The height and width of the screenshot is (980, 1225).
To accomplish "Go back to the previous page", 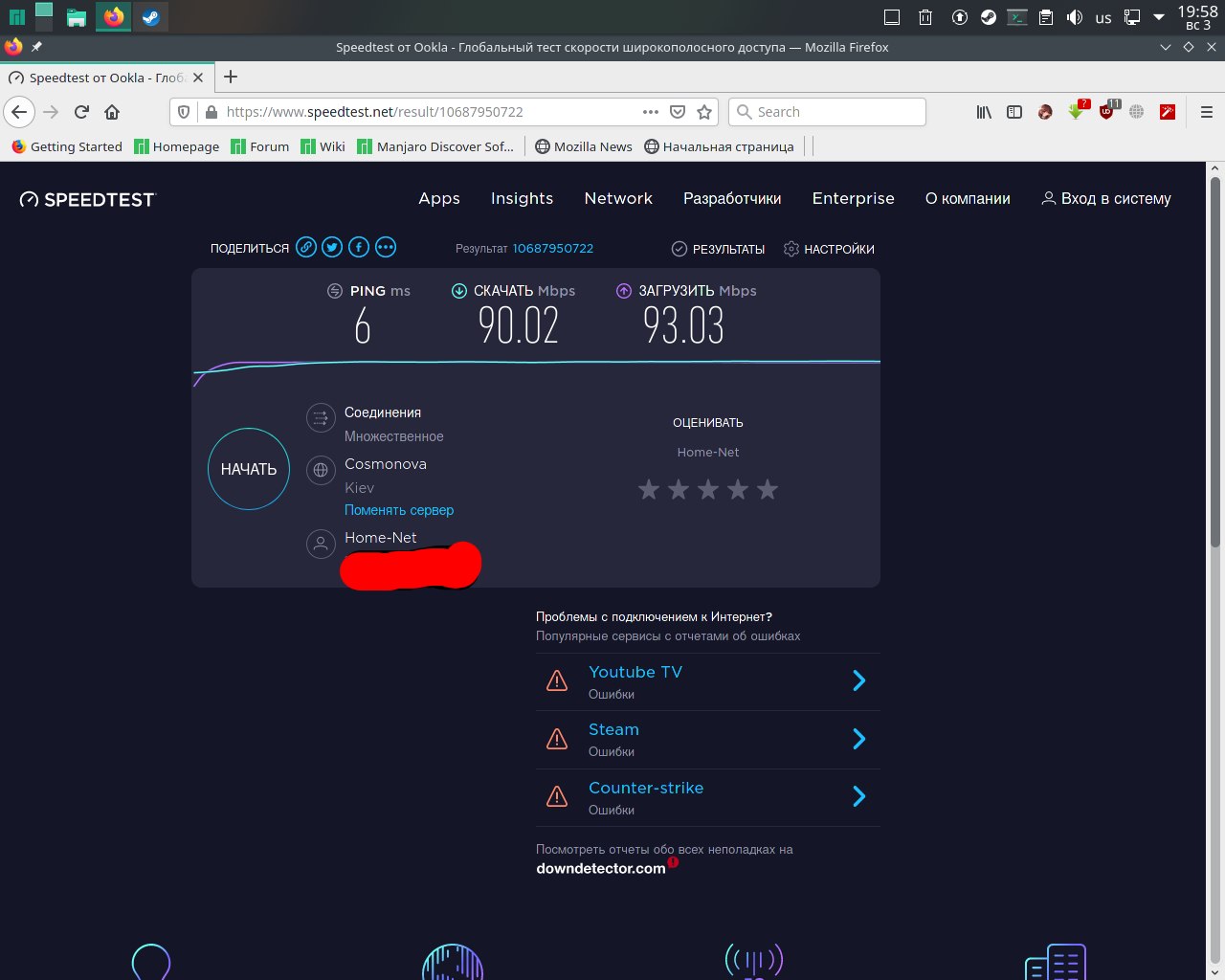I will (x=19, y=112).
